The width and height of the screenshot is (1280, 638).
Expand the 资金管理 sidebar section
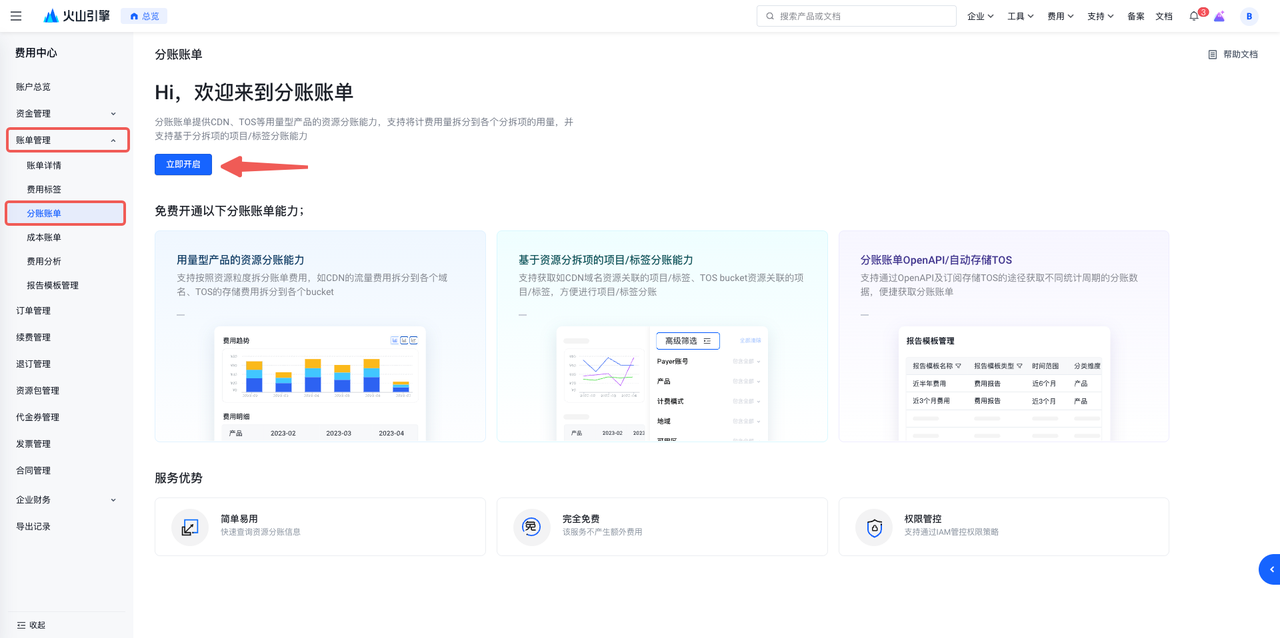coord(66,114)
